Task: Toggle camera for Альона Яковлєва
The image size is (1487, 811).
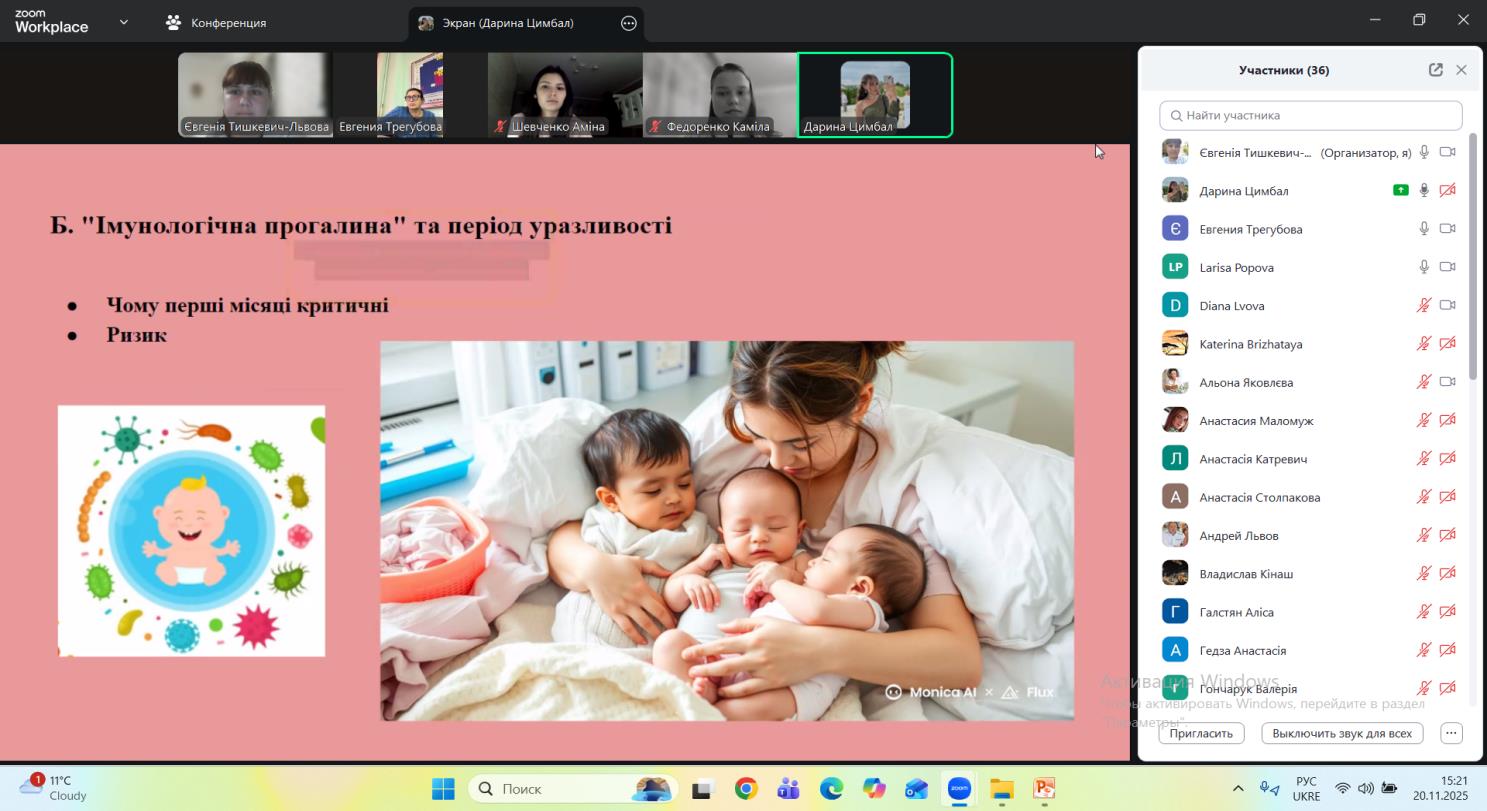Action: (x=1447, y=382)
